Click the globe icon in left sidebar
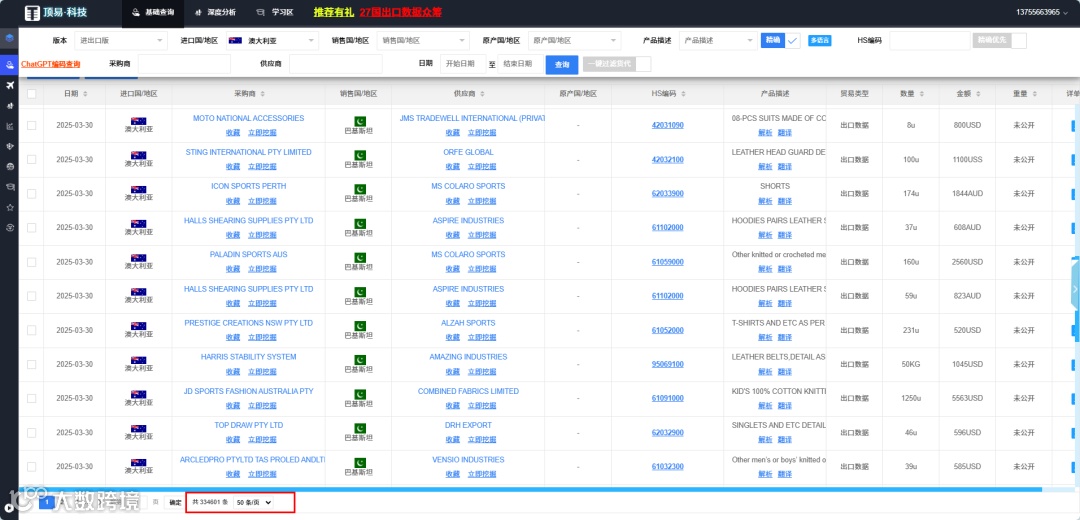Image resolution: width=1080 pixels, height=520 pixels. tap(9, 166)
